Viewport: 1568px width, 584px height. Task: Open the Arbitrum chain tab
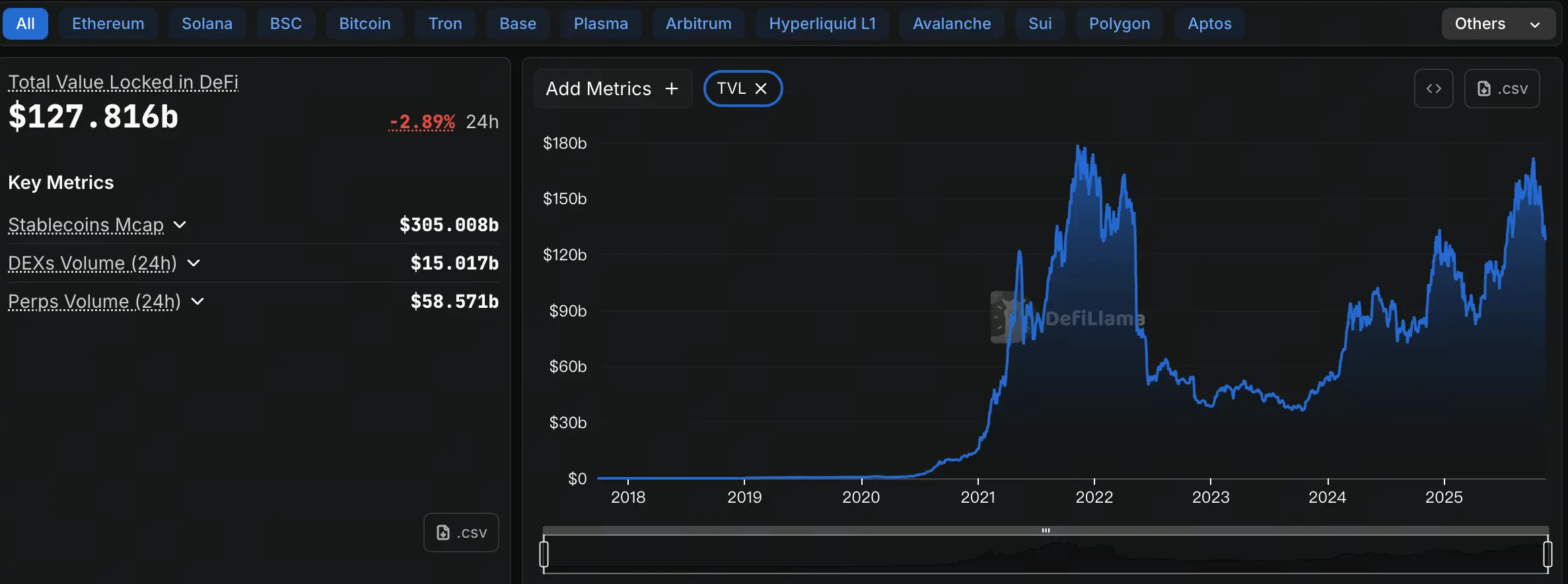coord(698,24)
